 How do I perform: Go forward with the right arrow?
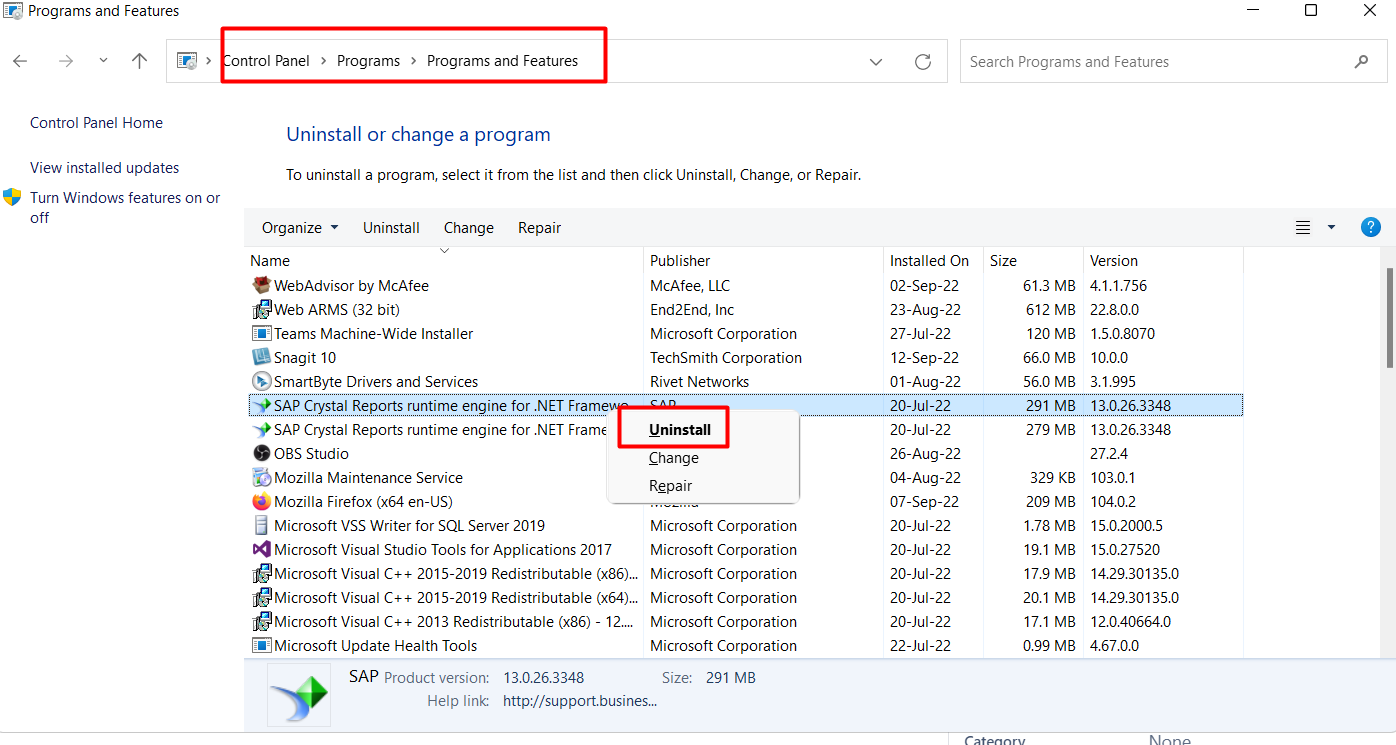(x=66, y=62)
